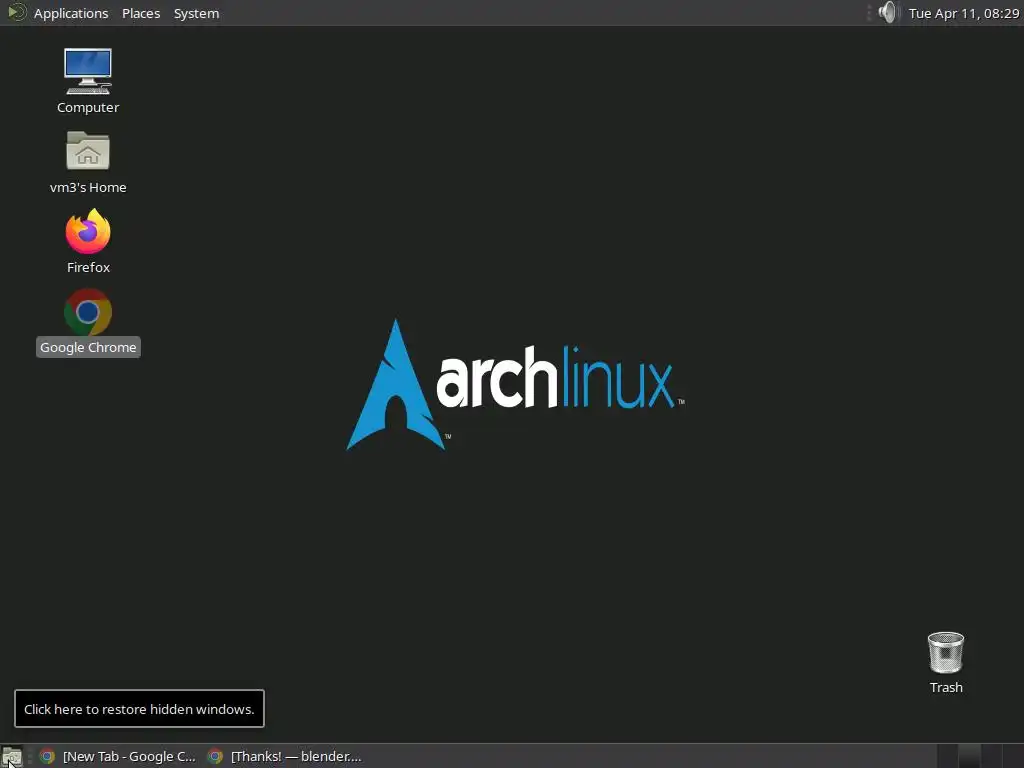Click the volume speaker icon in top panel

pos(888,12)
